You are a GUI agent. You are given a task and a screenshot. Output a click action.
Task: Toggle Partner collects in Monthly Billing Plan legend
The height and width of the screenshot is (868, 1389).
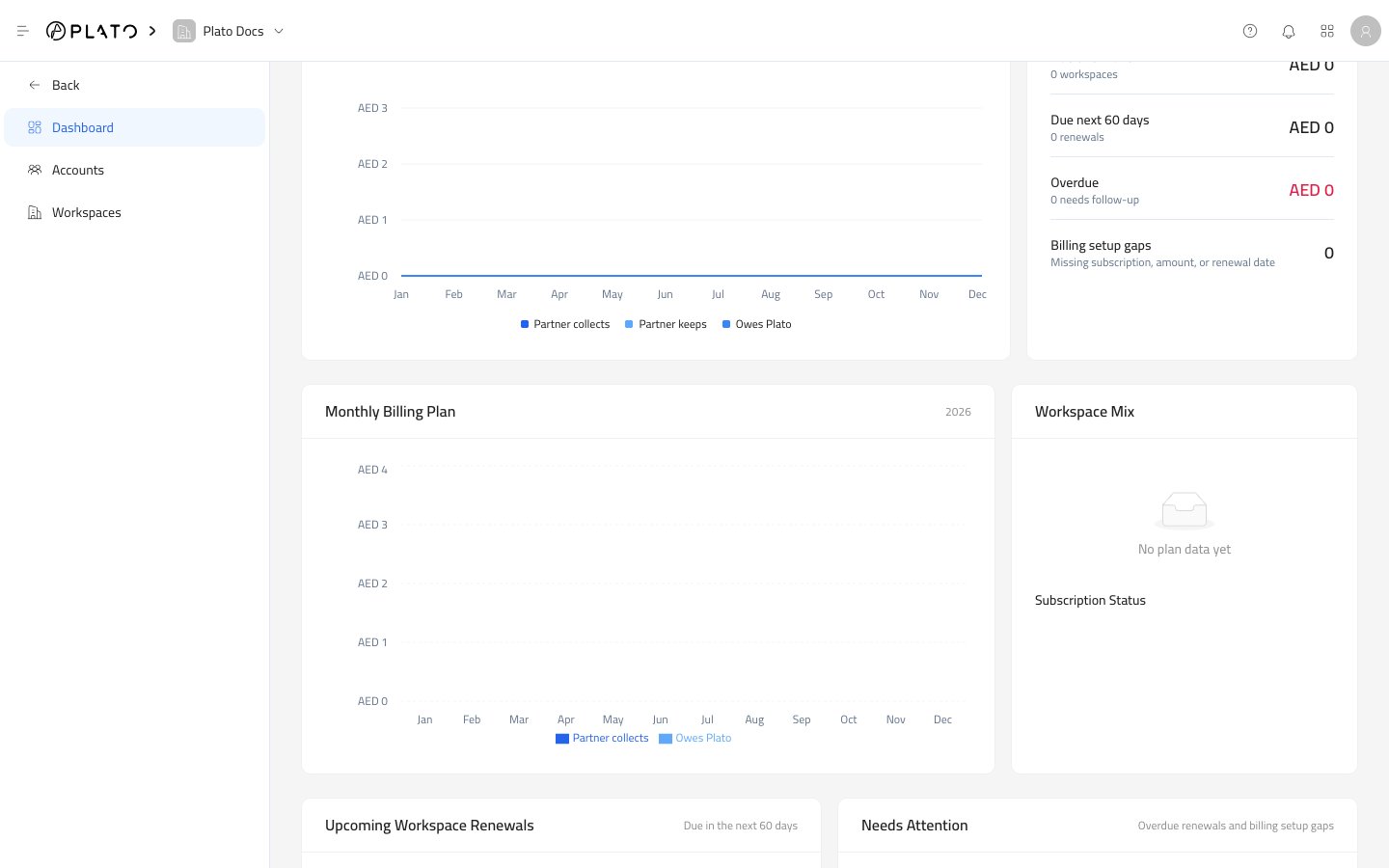pos(602,738)
